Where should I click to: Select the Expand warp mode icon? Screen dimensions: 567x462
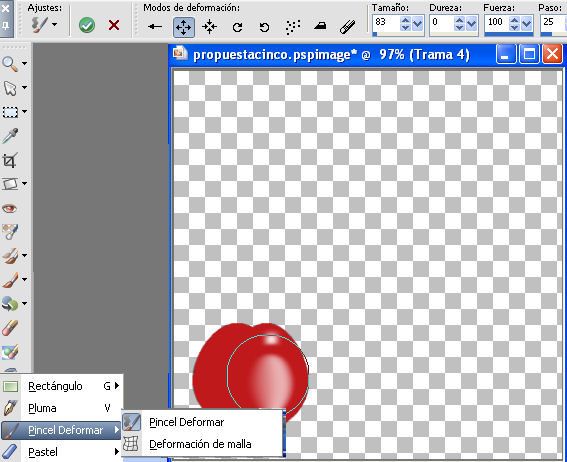tap(184, 27)
